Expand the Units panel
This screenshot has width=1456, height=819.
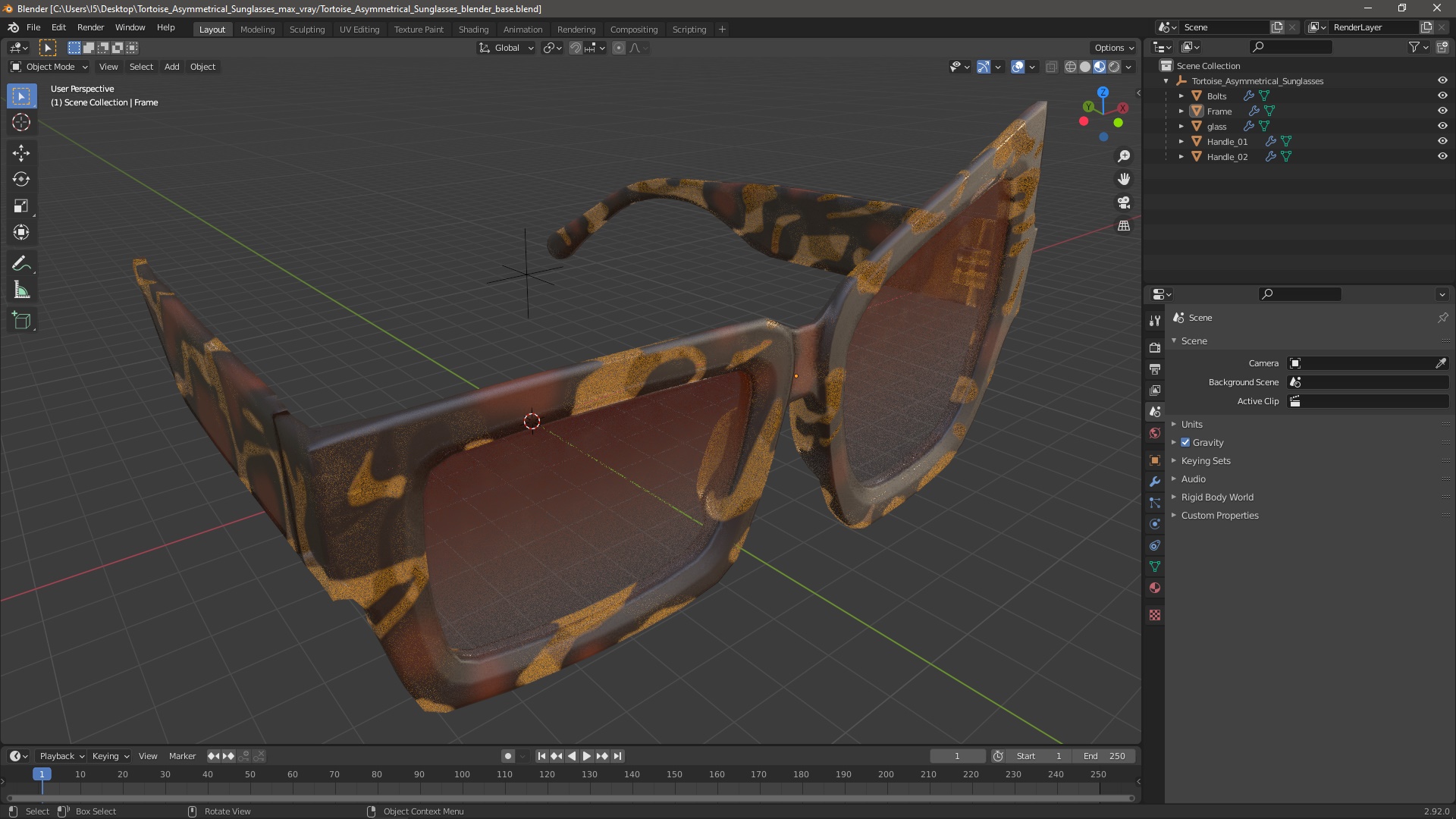click(x=1191, y=424)
